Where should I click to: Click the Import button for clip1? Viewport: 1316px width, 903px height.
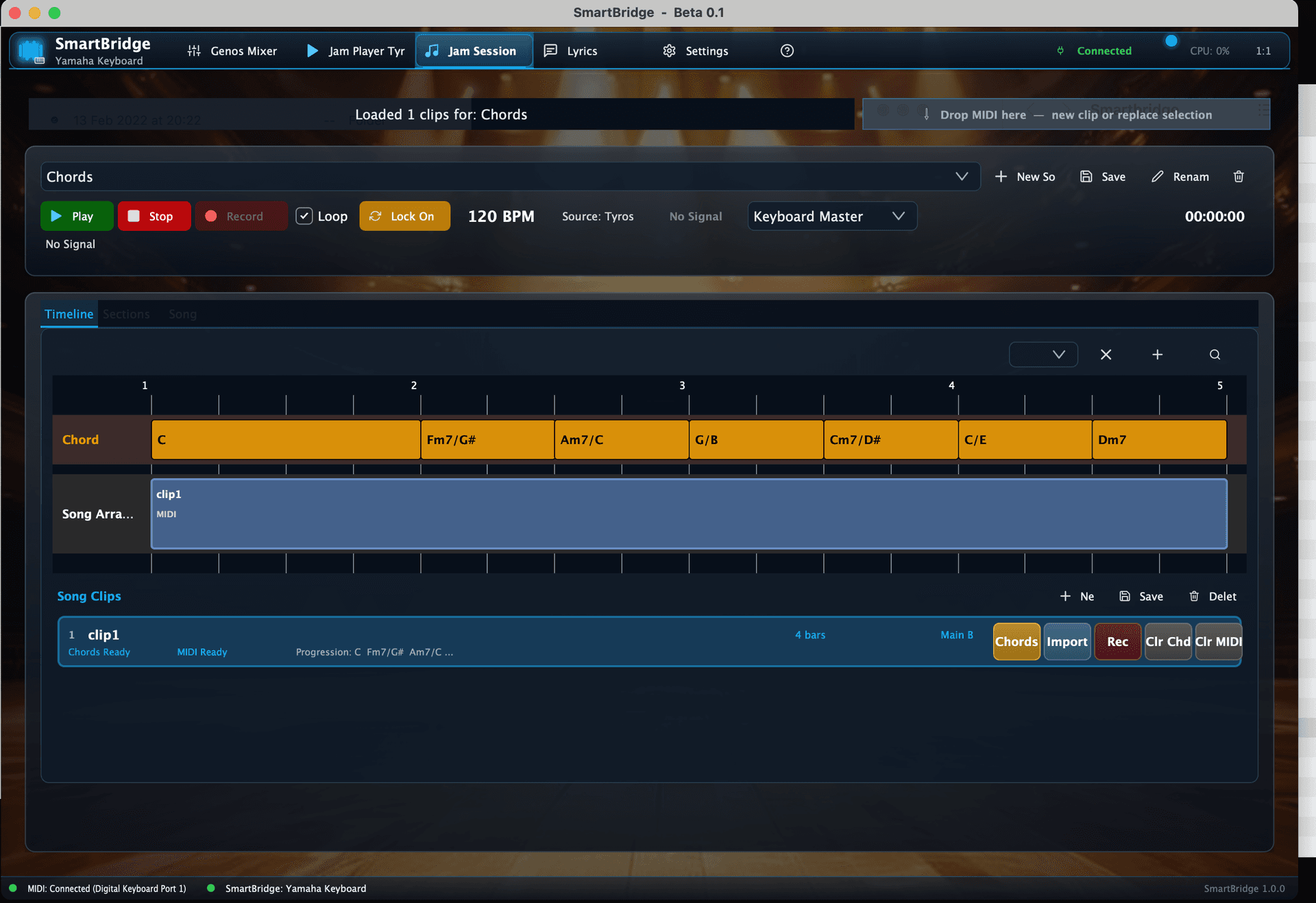pos(1067,641)
